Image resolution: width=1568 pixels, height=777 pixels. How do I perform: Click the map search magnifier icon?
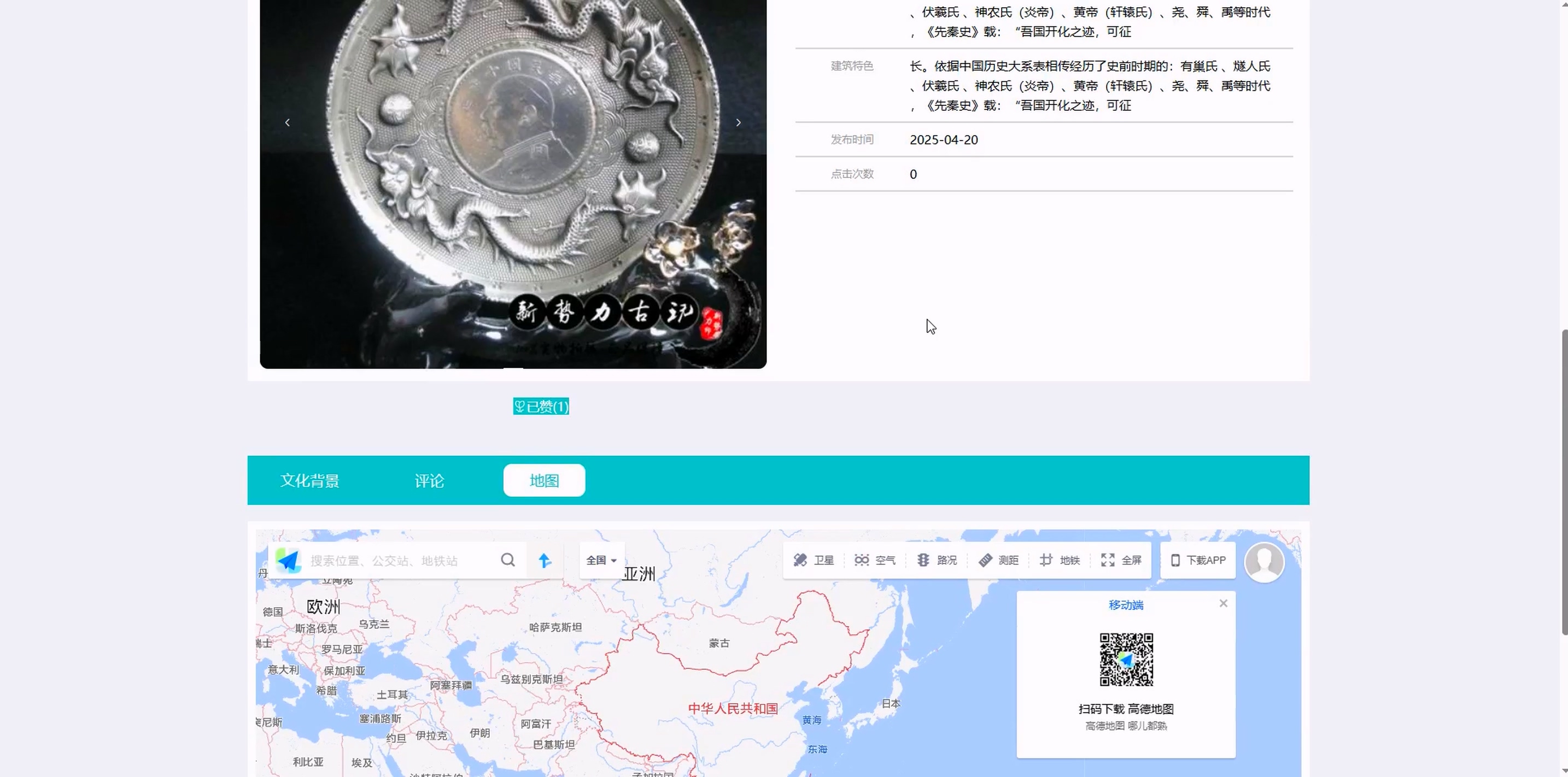[508, 560]
